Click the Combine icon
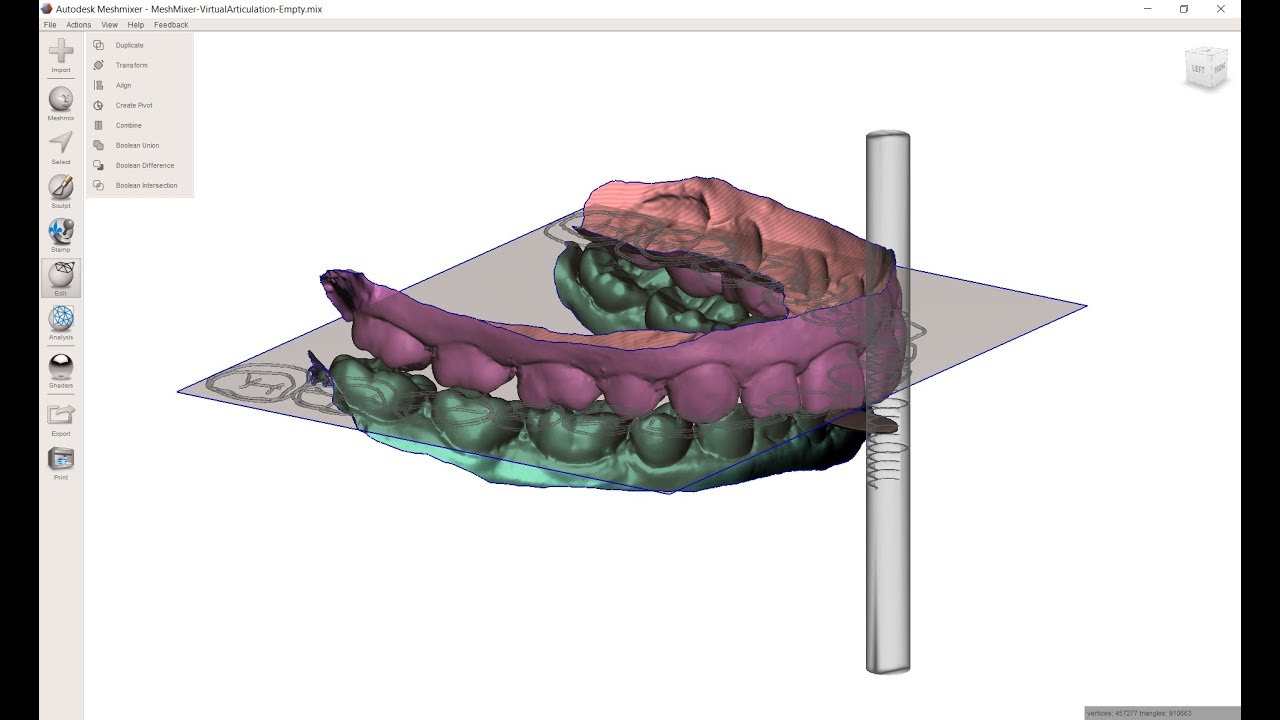1280x720 pixels. coord(98,125)
